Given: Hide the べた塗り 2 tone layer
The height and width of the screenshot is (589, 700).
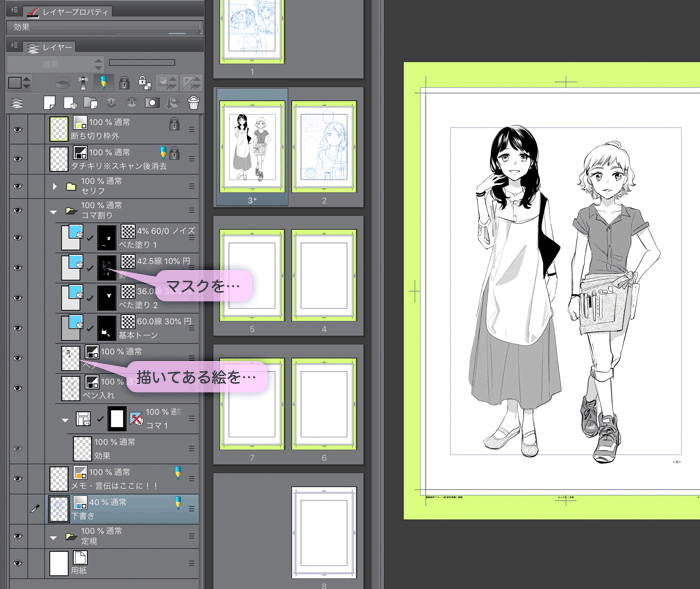Looking at the screenshot, I should (18, 298).
